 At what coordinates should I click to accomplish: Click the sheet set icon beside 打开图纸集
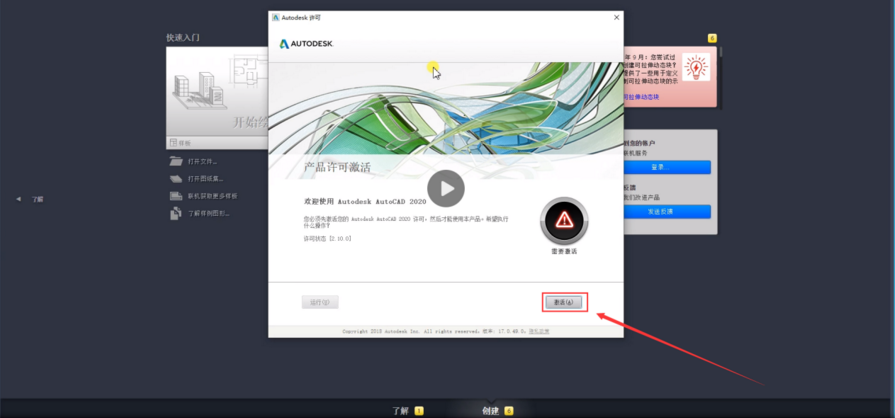[176, 179]
